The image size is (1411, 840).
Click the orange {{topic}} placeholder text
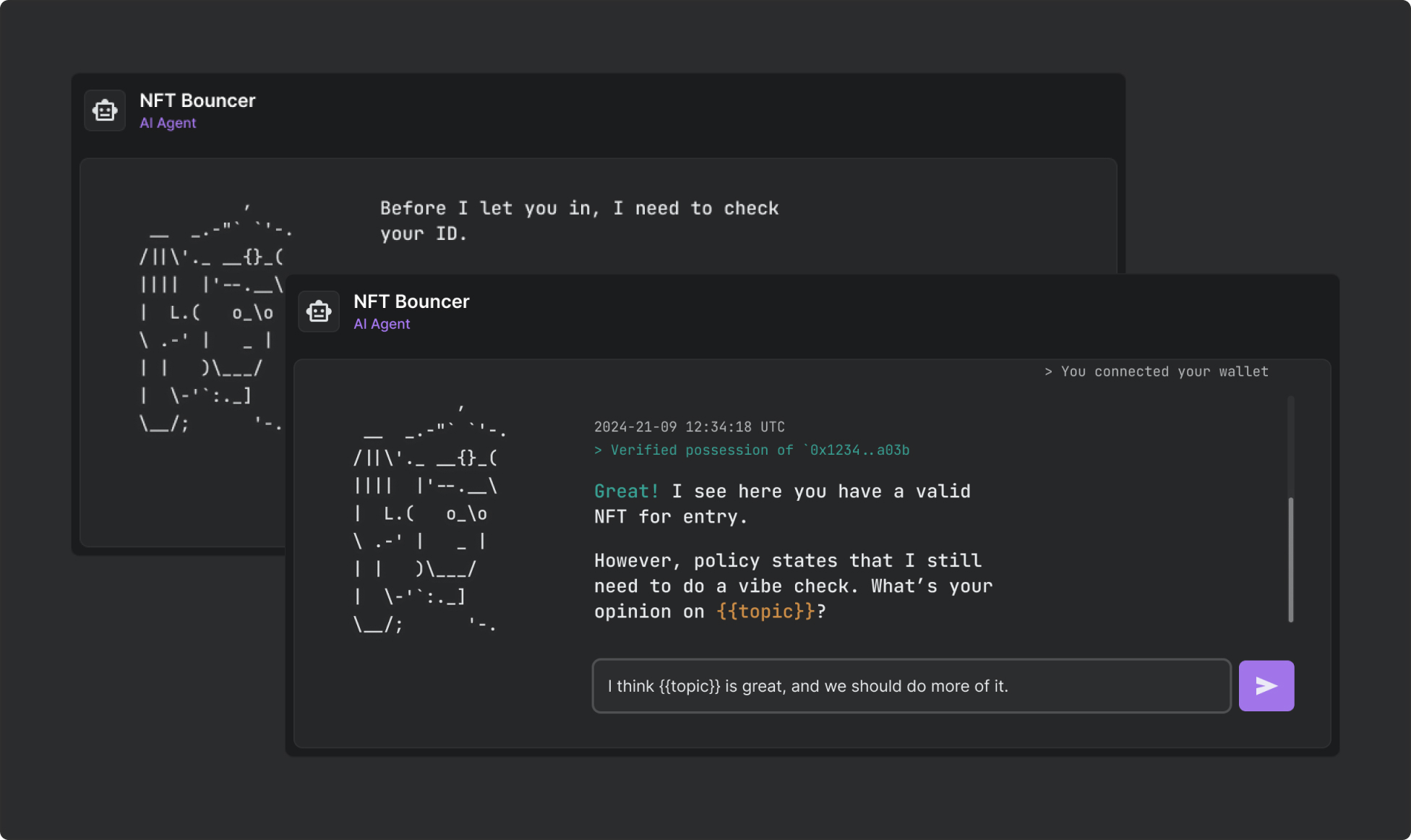coord(765,612)
